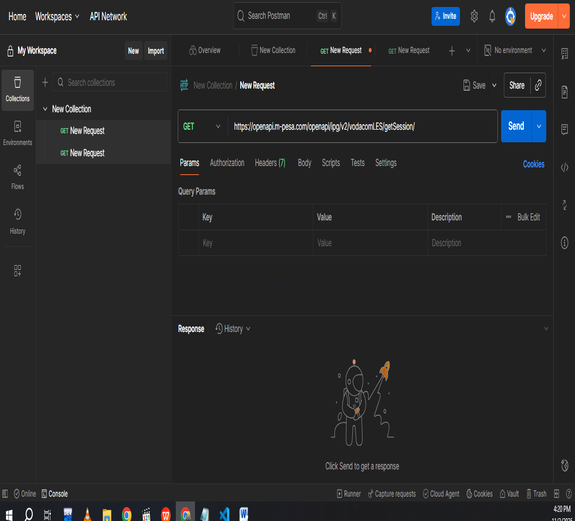
Task: Open the request info icon
Action: (x=564, y=242)
